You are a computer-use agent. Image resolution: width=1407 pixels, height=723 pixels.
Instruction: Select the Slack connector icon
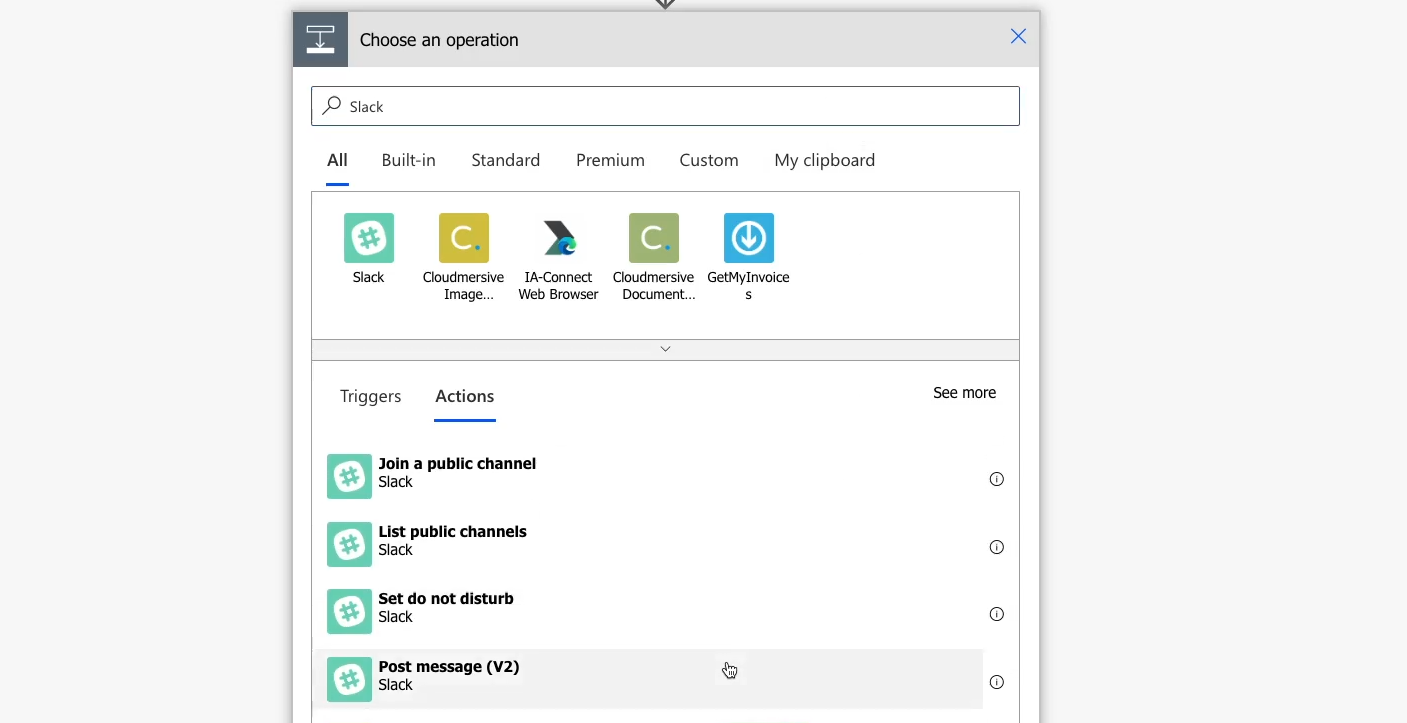tap(369, 238)
